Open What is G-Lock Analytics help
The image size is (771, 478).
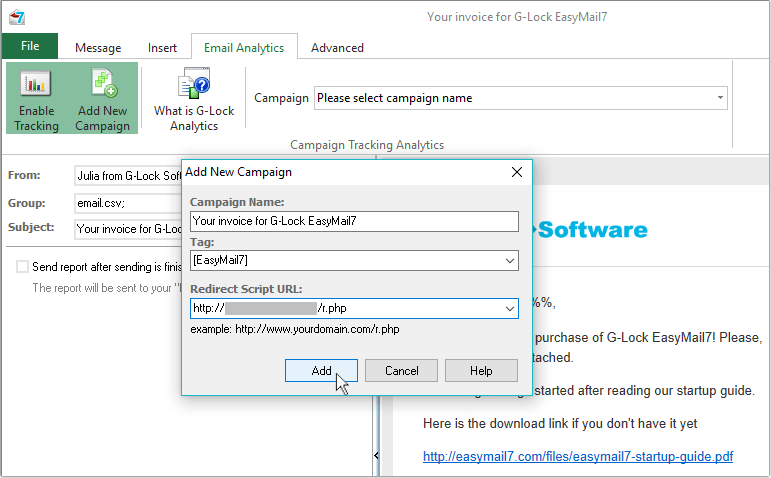194,99
